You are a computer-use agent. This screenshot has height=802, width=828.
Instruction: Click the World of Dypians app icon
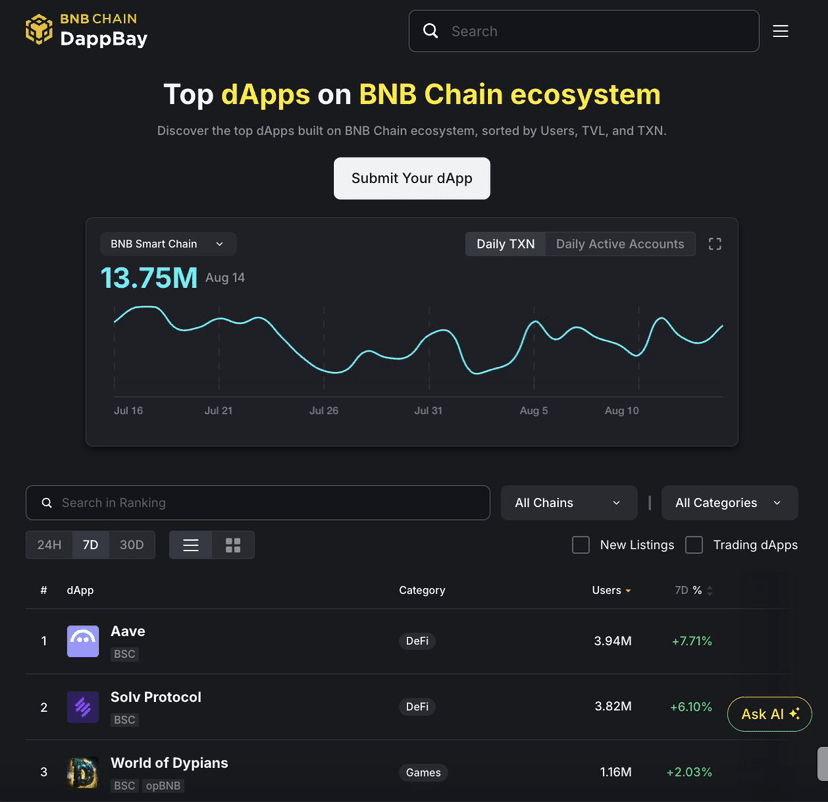point(83,772)
